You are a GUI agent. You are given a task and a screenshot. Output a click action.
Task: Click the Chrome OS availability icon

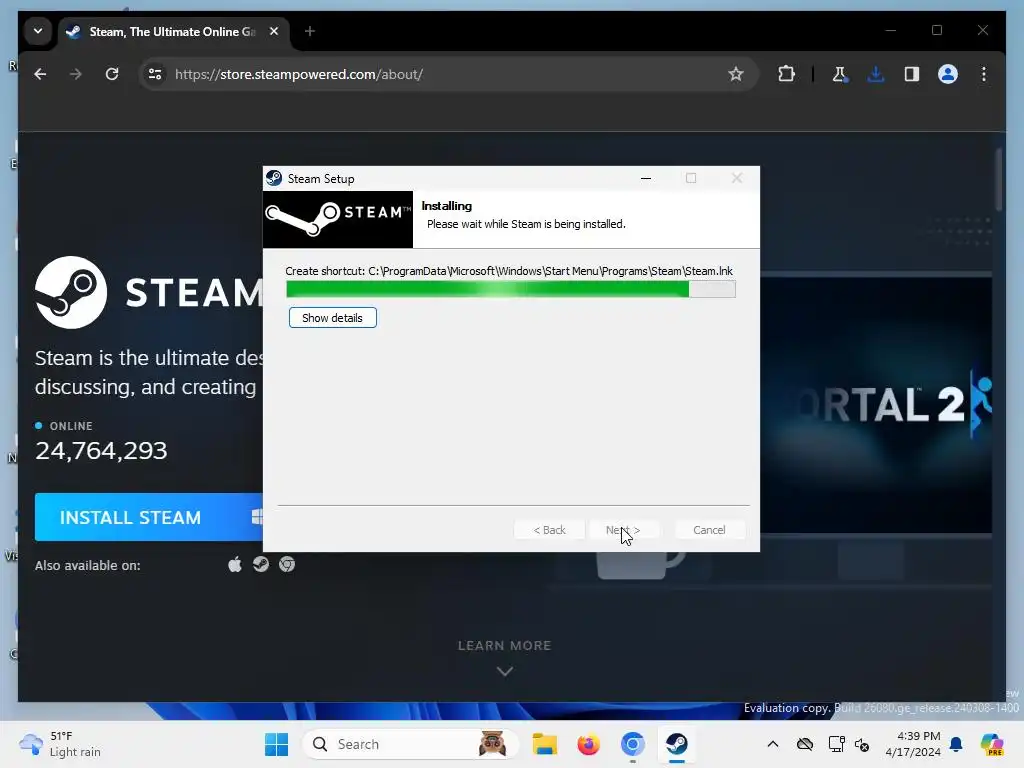tap(287, 564)
